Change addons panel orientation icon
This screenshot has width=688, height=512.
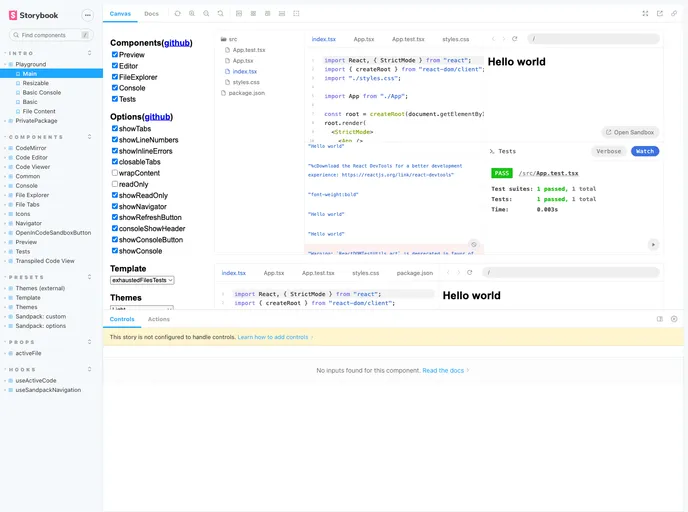click(x=659, y=319)
